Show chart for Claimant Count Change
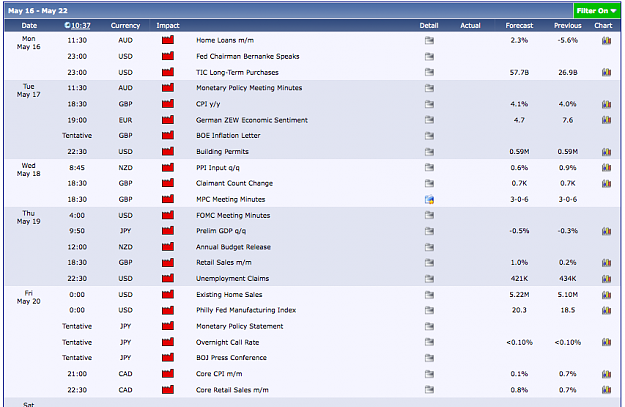This screenshot has width=625, height=407. coord(606,183)
